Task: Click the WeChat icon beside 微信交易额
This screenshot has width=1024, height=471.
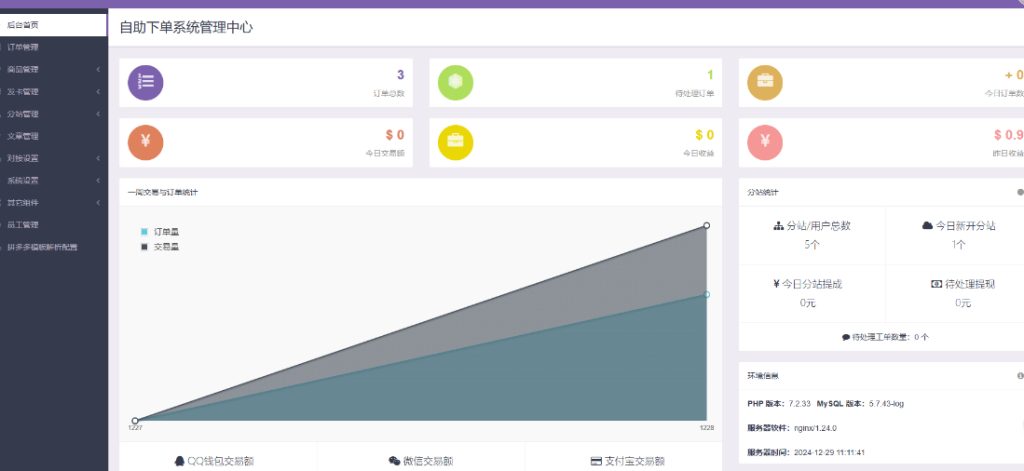Action: [394, 461]
